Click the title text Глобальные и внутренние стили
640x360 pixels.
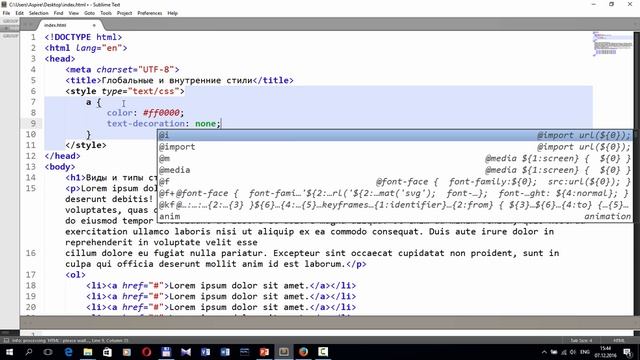pos(176,80)
